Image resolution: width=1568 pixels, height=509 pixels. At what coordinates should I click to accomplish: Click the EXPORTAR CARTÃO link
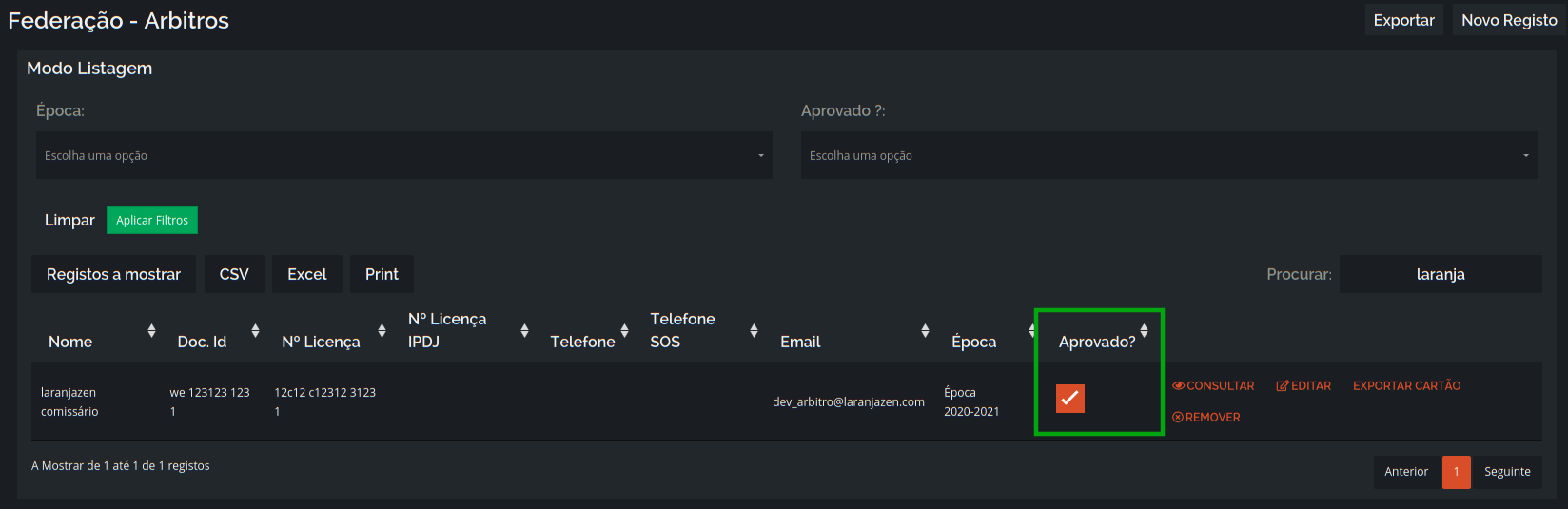pyautogui.click(x=1406, y=386)
